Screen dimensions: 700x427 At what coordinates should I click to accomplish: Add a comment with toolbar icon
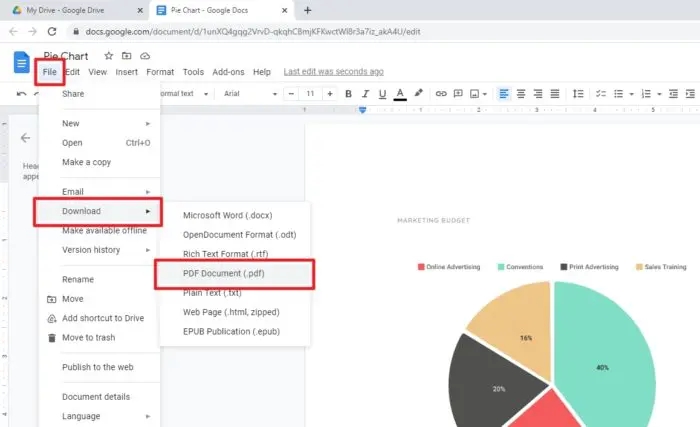tap(458, 94)
